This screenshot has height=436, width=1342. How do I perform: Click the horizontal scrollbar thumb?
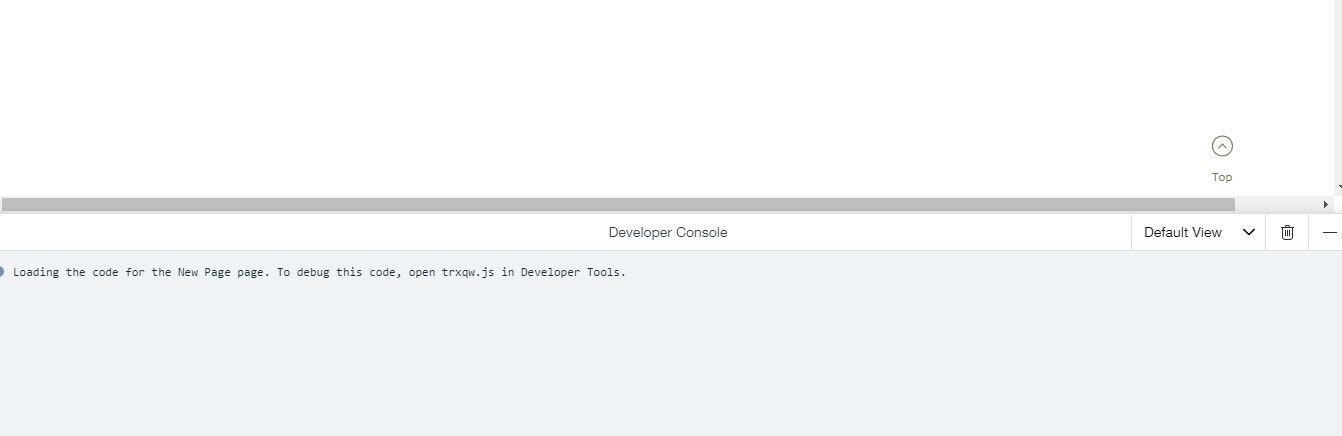(618, 204)
